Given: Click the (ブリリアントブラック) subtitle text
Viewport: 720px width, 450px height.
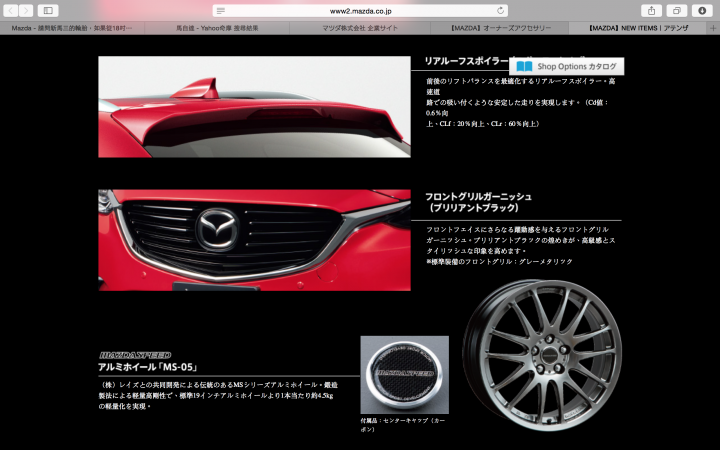Looking at the screenshot, I should pos(472,208).
